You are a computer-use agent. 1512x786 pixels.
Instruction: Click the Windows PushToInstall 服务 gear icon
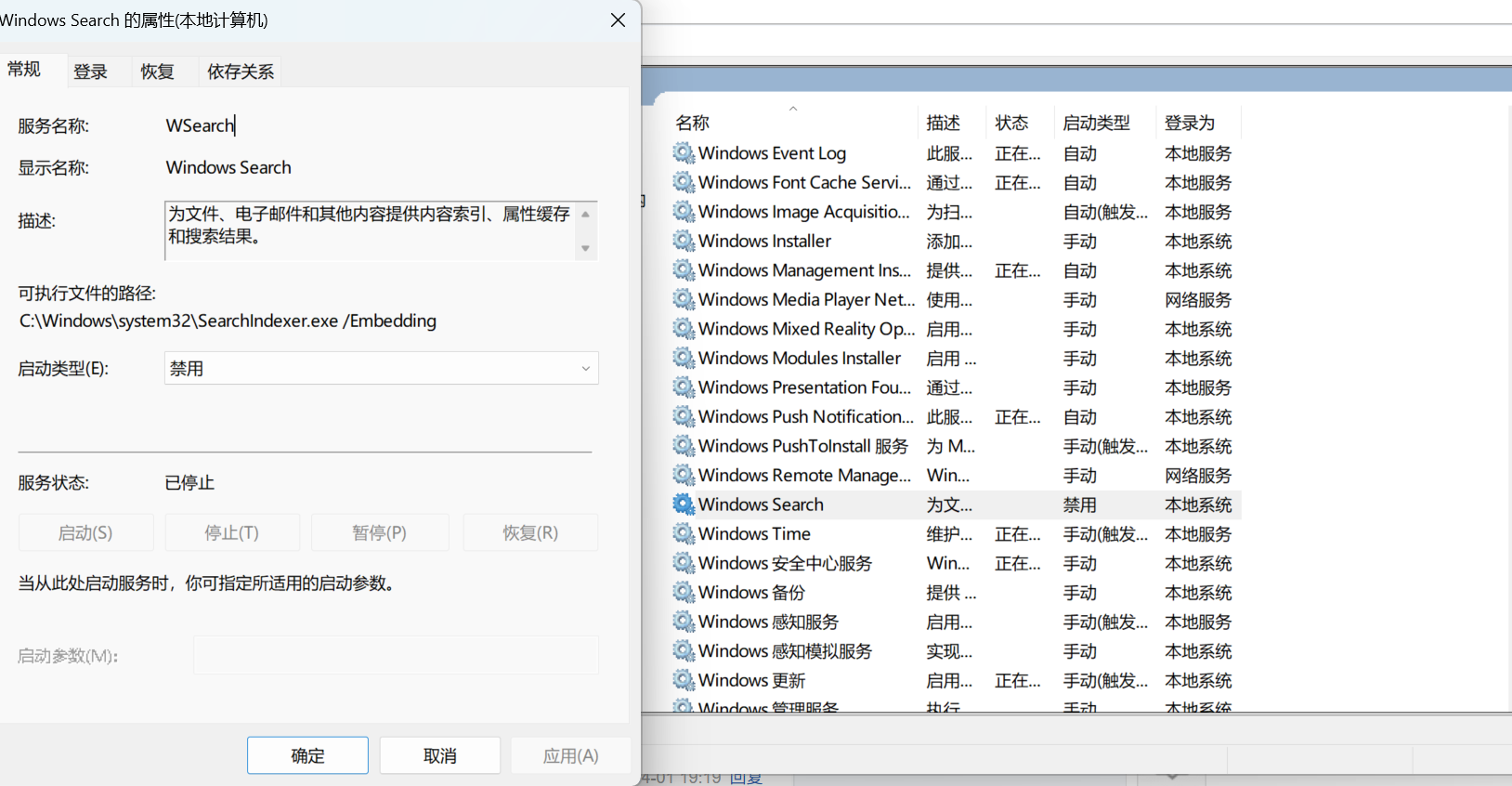click(684, 446)
